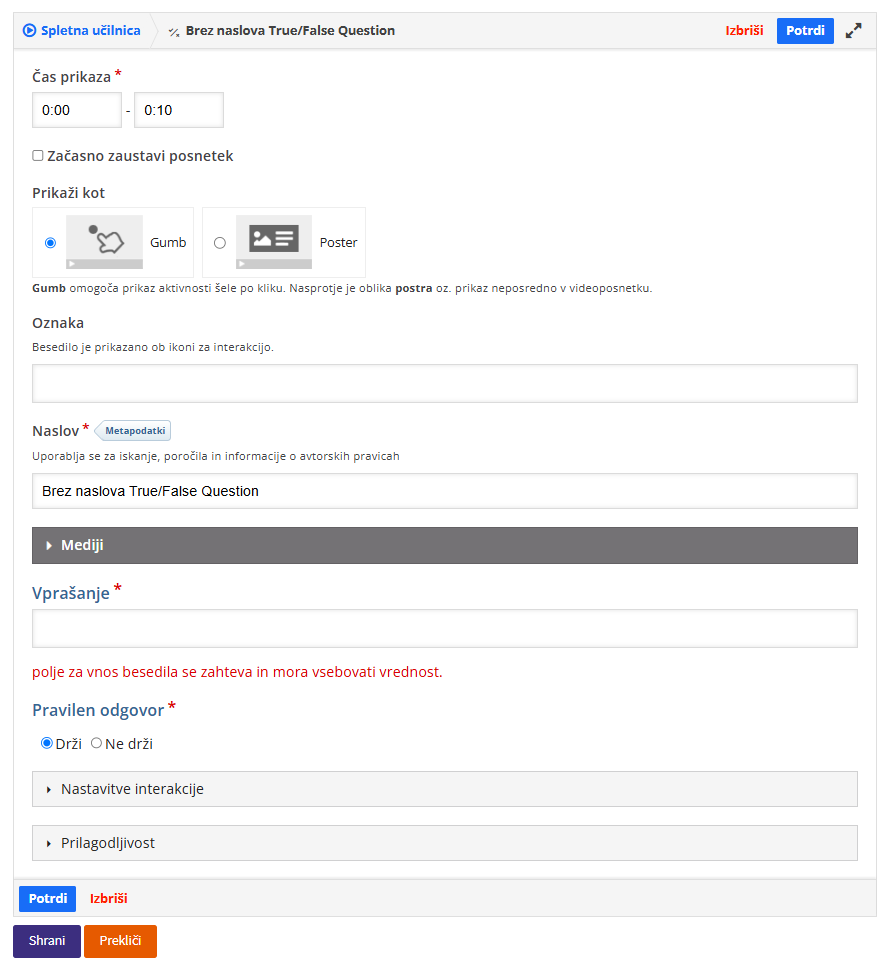The width and height of the screenshot is (892, 970).
Task: Choose Drži as correct answer
Action: point(46,743)
